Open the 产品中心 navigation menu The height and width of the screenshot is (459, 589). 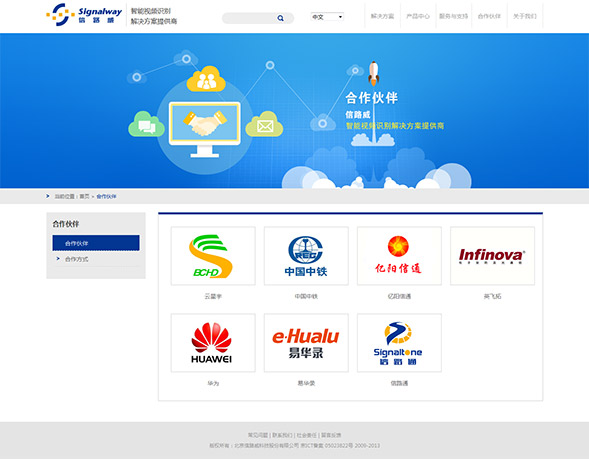tap(418, 16)
